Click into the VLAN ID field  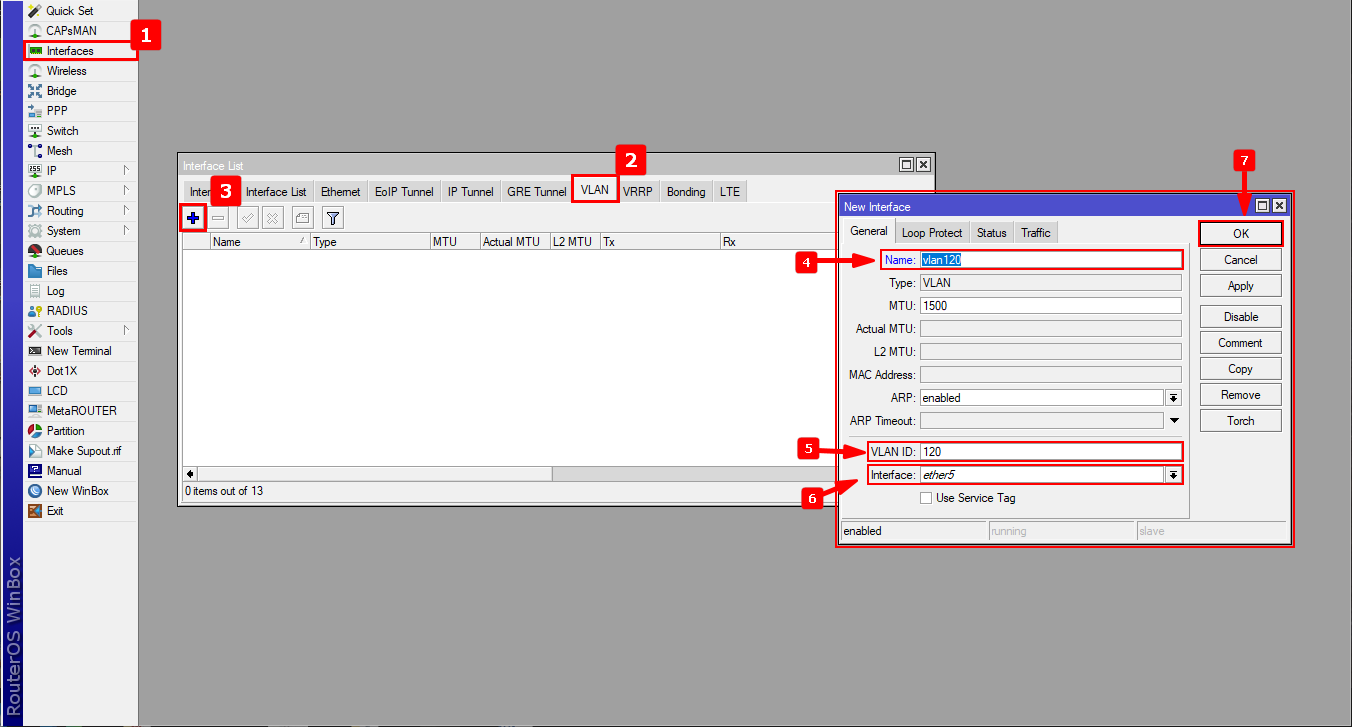click(x=1050, y=452)
